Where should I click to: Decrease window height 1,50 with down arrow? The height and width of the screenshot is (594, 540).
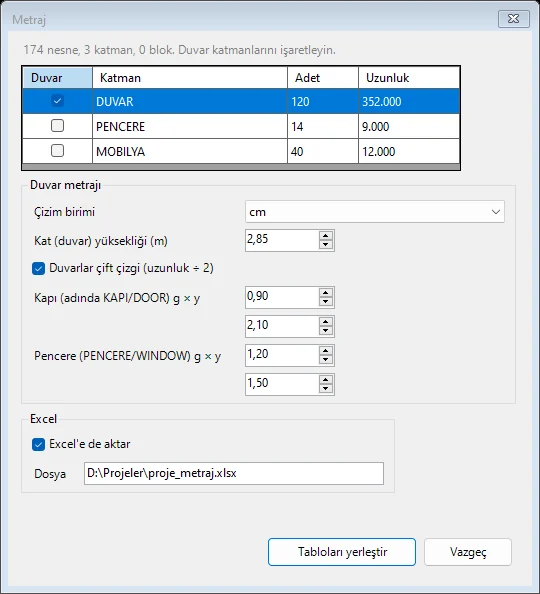click(x=326, y=389)
